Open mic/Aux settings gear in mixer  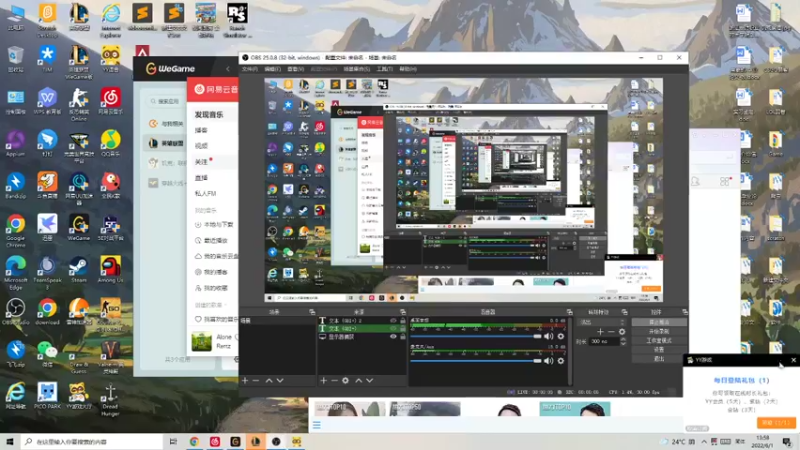coord(561,361)
